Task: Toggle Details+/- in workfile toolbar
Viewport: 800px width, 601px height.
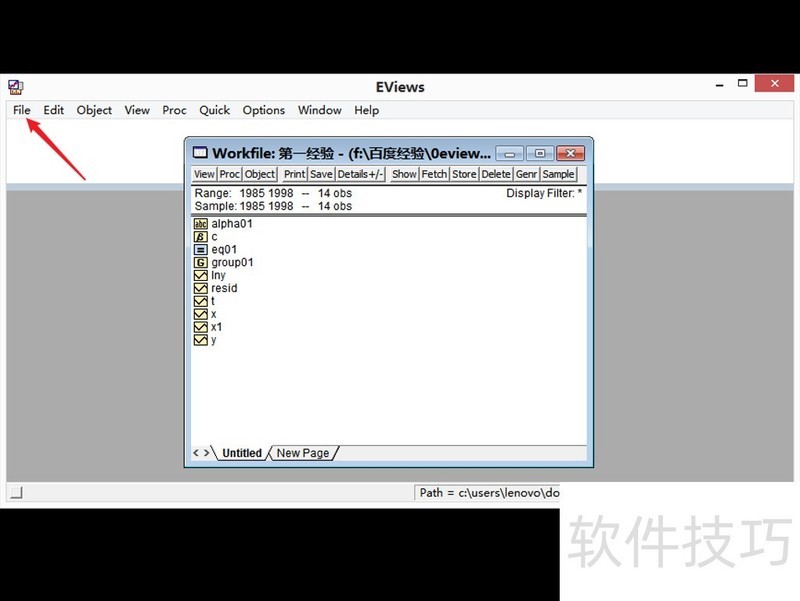Action: tap(360, 174)
